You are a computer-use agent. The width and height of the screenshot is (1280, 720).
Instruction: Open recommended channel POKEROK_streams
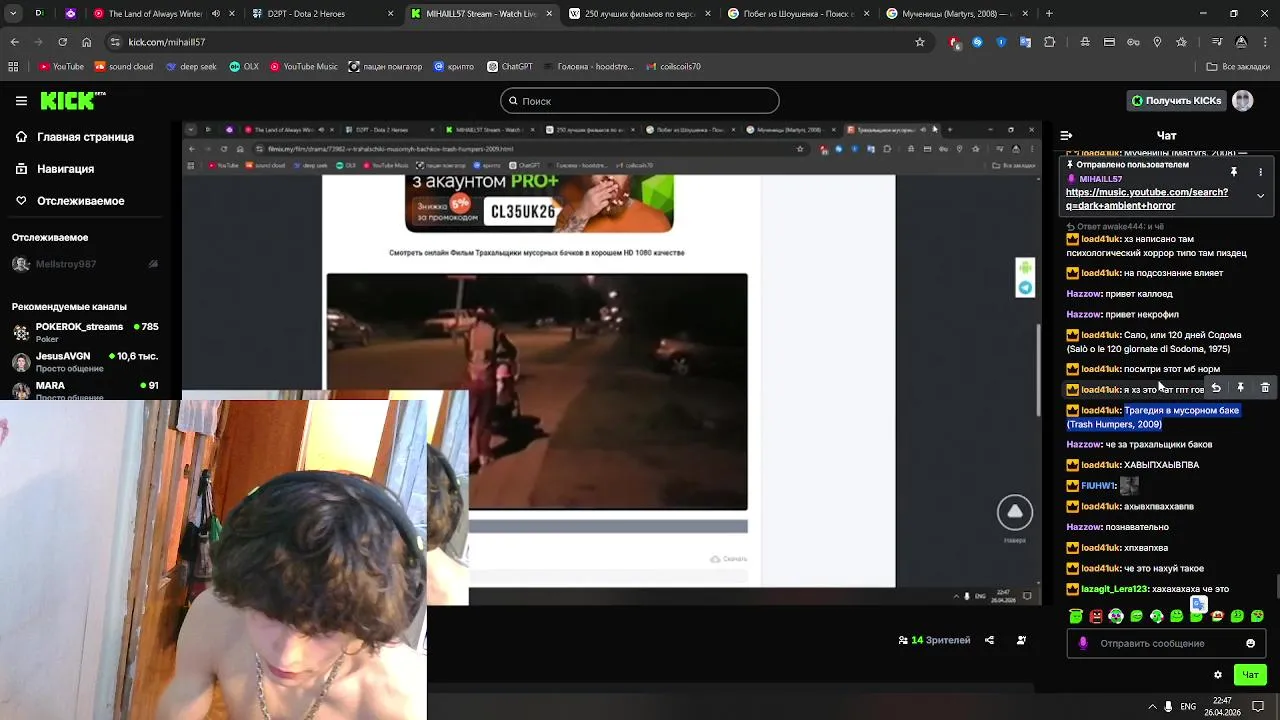point(85,332)
